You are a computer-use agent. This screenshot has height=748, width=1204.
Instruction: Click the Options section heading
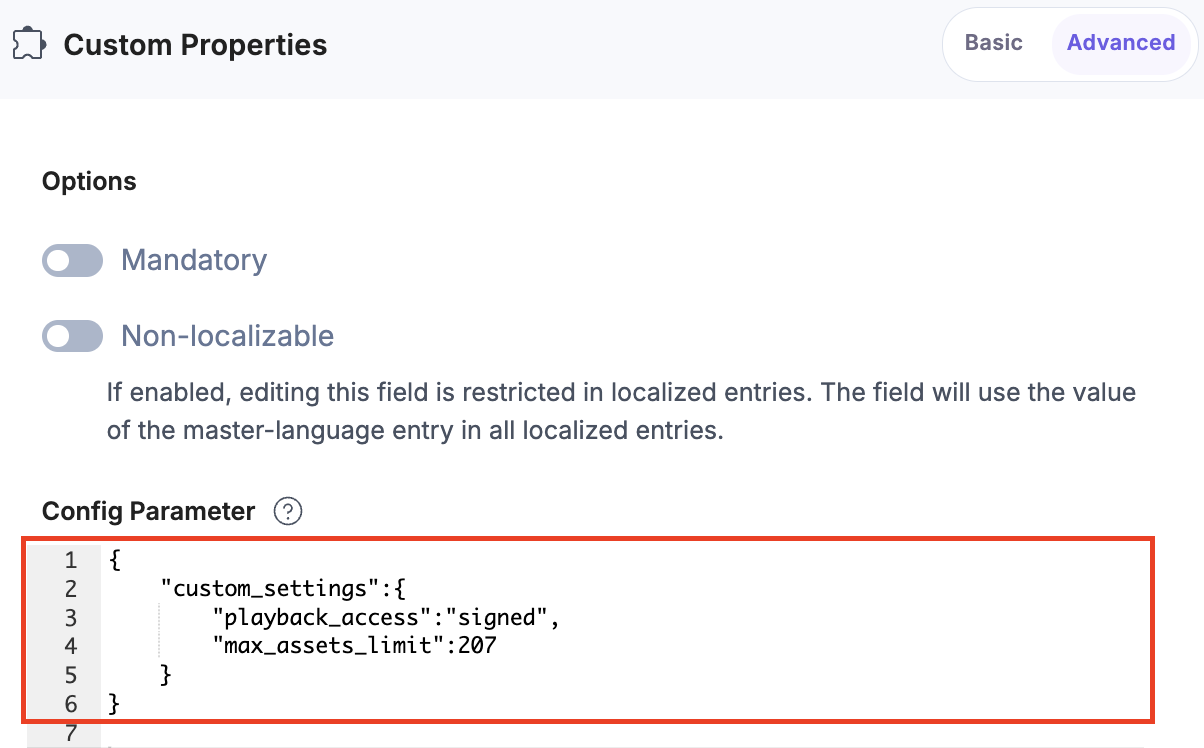pos(89,181)
